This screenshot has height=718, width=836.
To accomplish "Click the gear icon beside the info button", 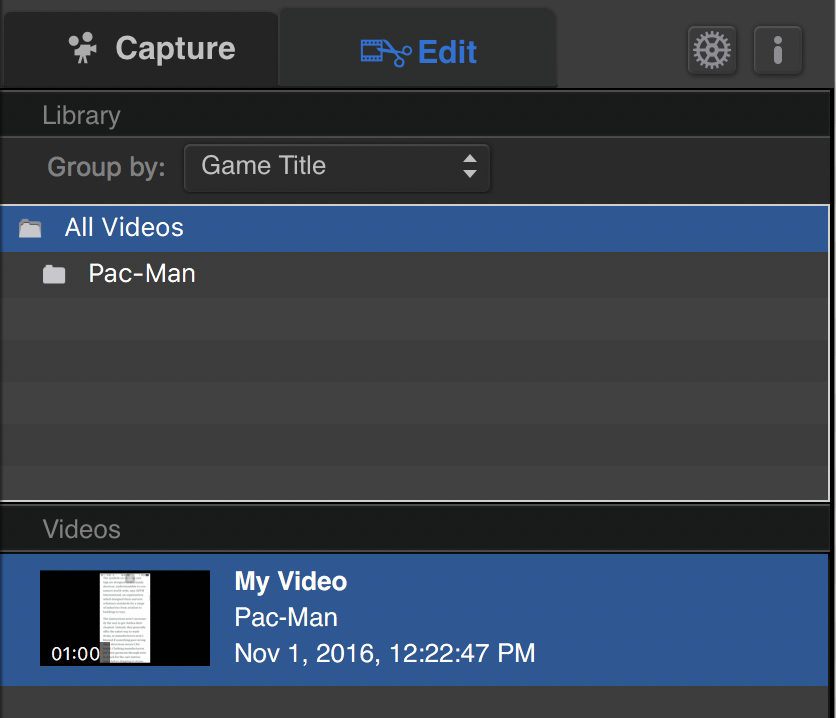I will 712,50.
